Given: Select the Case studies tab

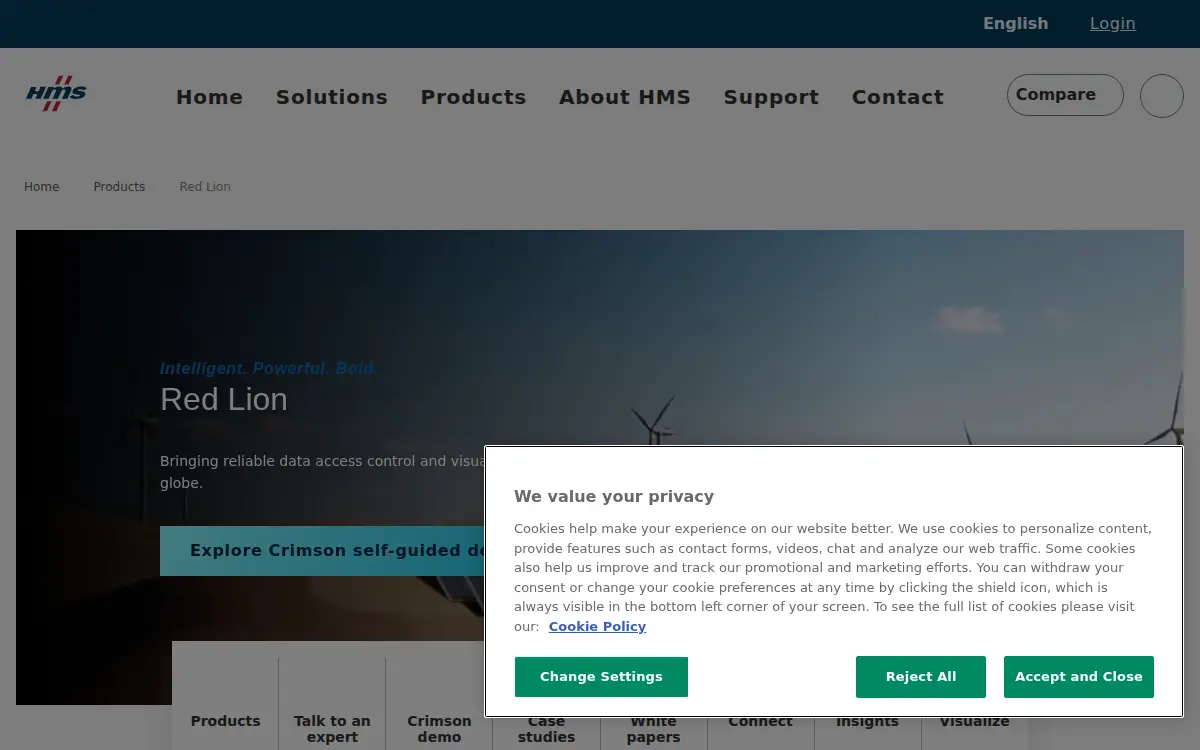Looking at the screenshot, I should click(546, 728).
